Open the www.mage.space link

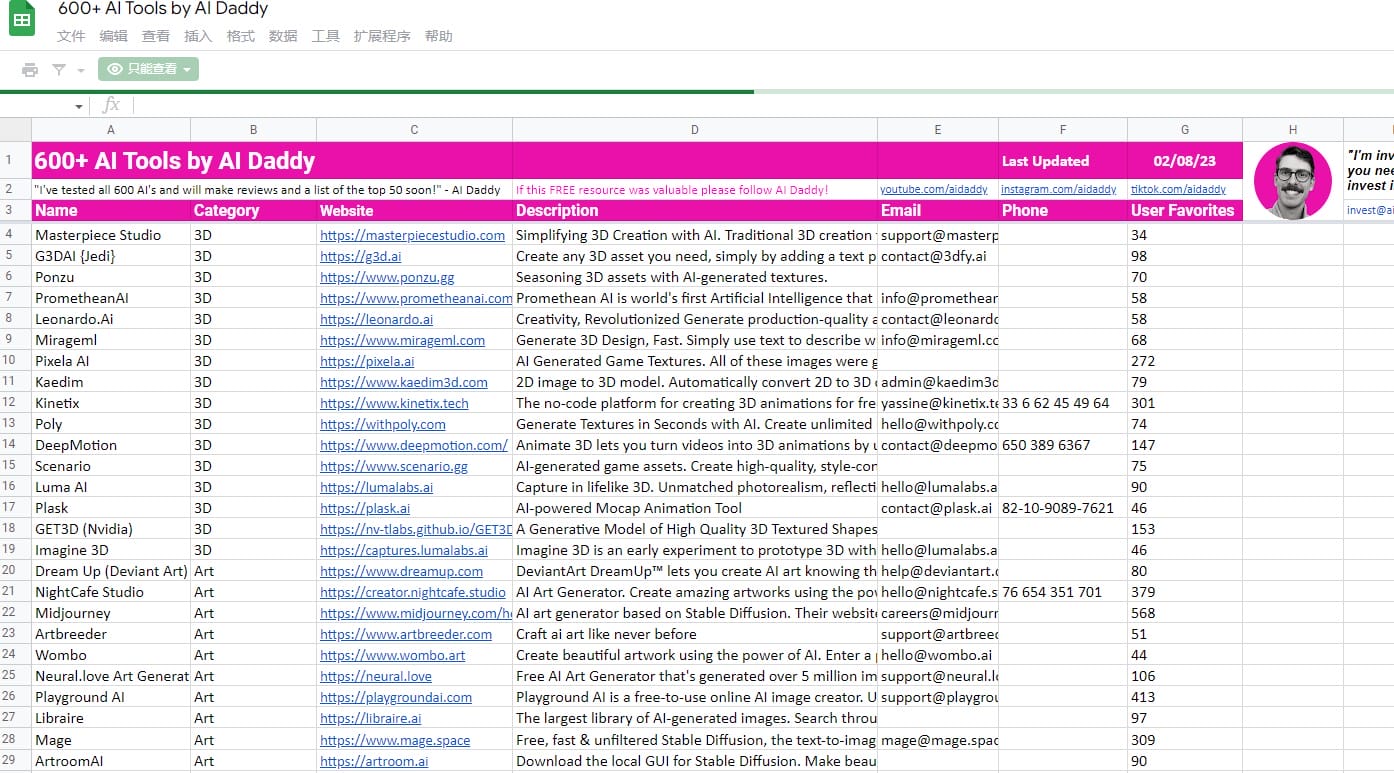point(395,740)
